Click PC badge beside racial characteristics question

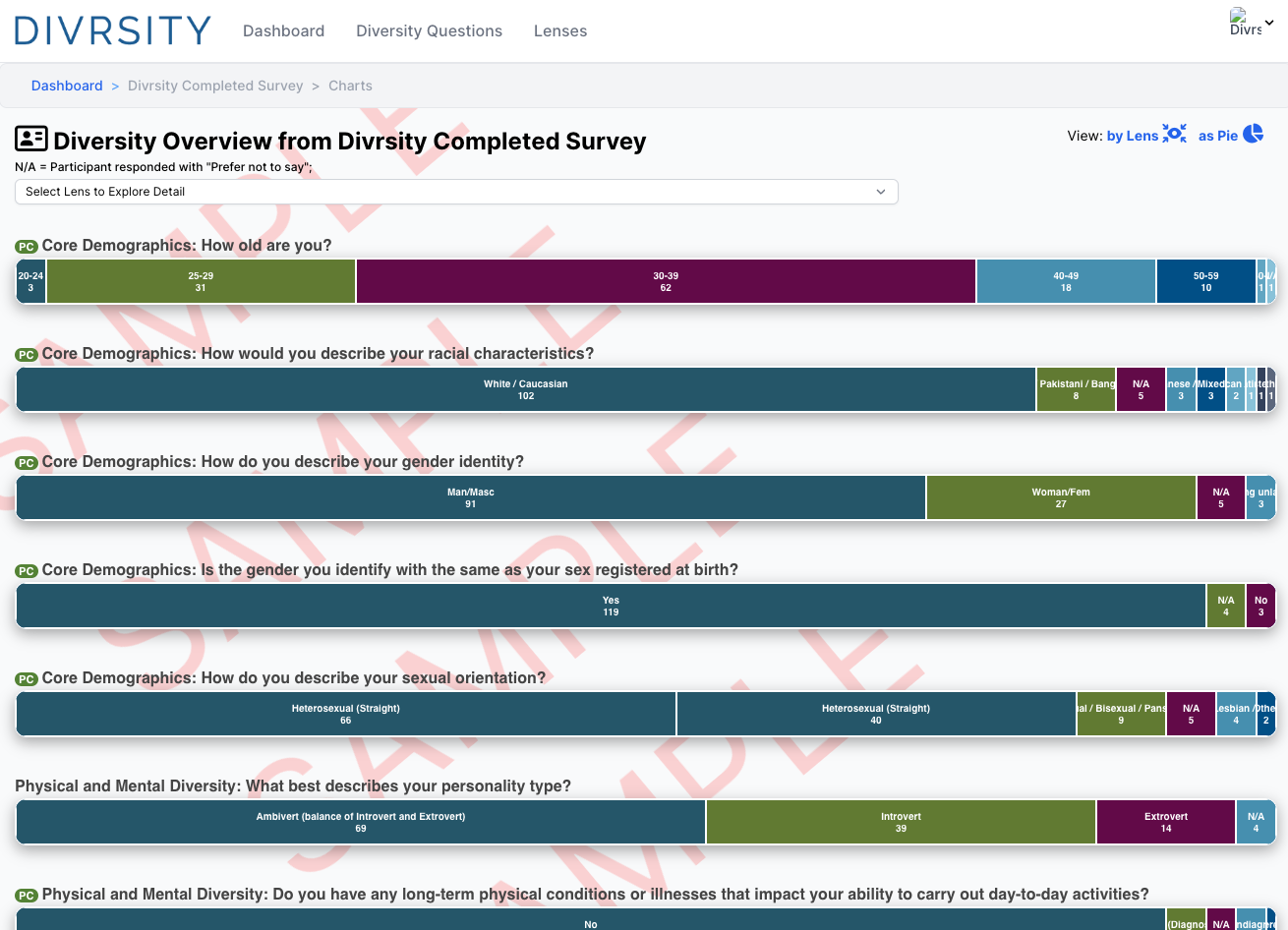point(27,355)
